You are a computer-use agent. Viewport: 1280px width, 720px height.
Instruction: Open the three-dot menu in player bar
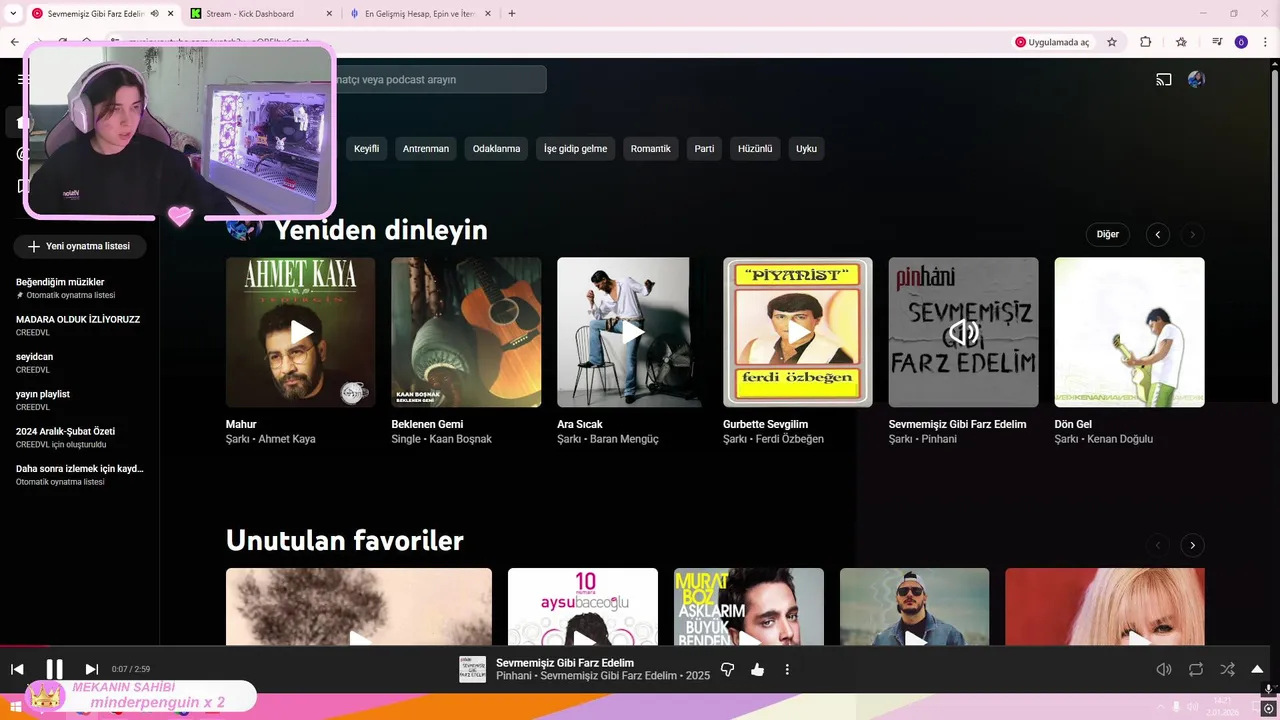787,669
